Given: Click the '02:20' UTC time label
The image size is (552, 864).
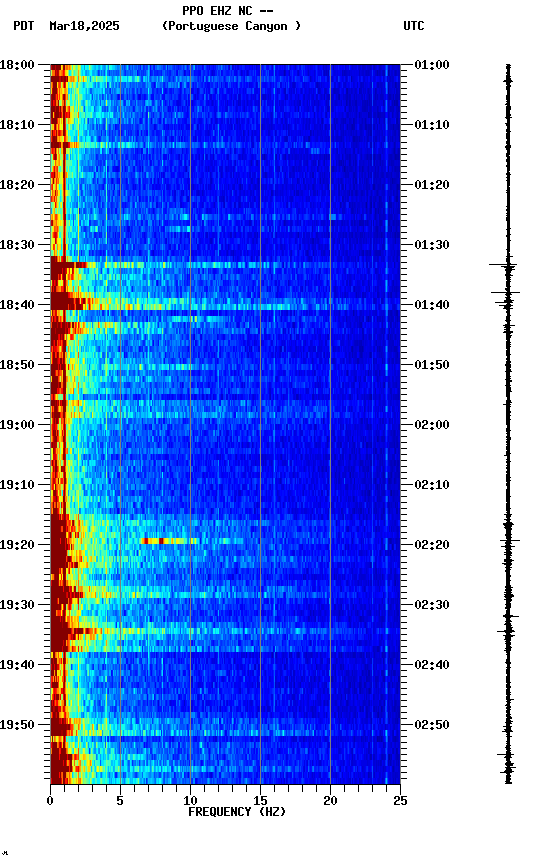Looking at the screenshot, I should click(x=432, y=545).
